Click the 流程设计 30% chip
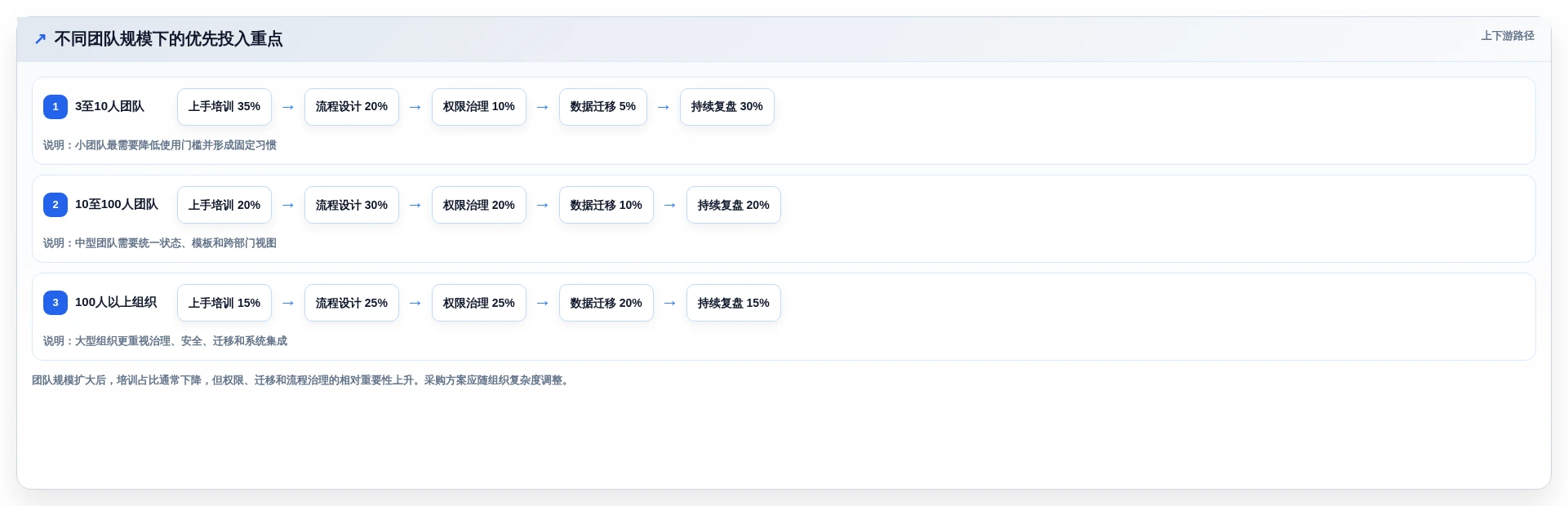 352,205
